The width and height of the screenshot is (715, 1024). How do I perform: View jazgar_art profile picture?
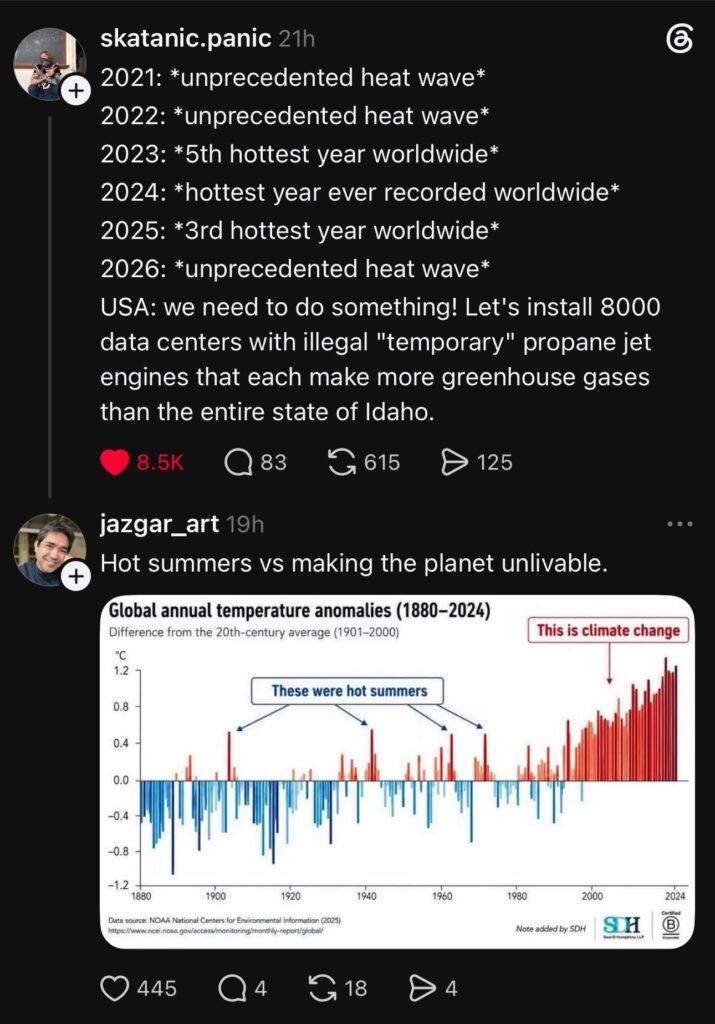pyautogui.click(x=49, y=549)
